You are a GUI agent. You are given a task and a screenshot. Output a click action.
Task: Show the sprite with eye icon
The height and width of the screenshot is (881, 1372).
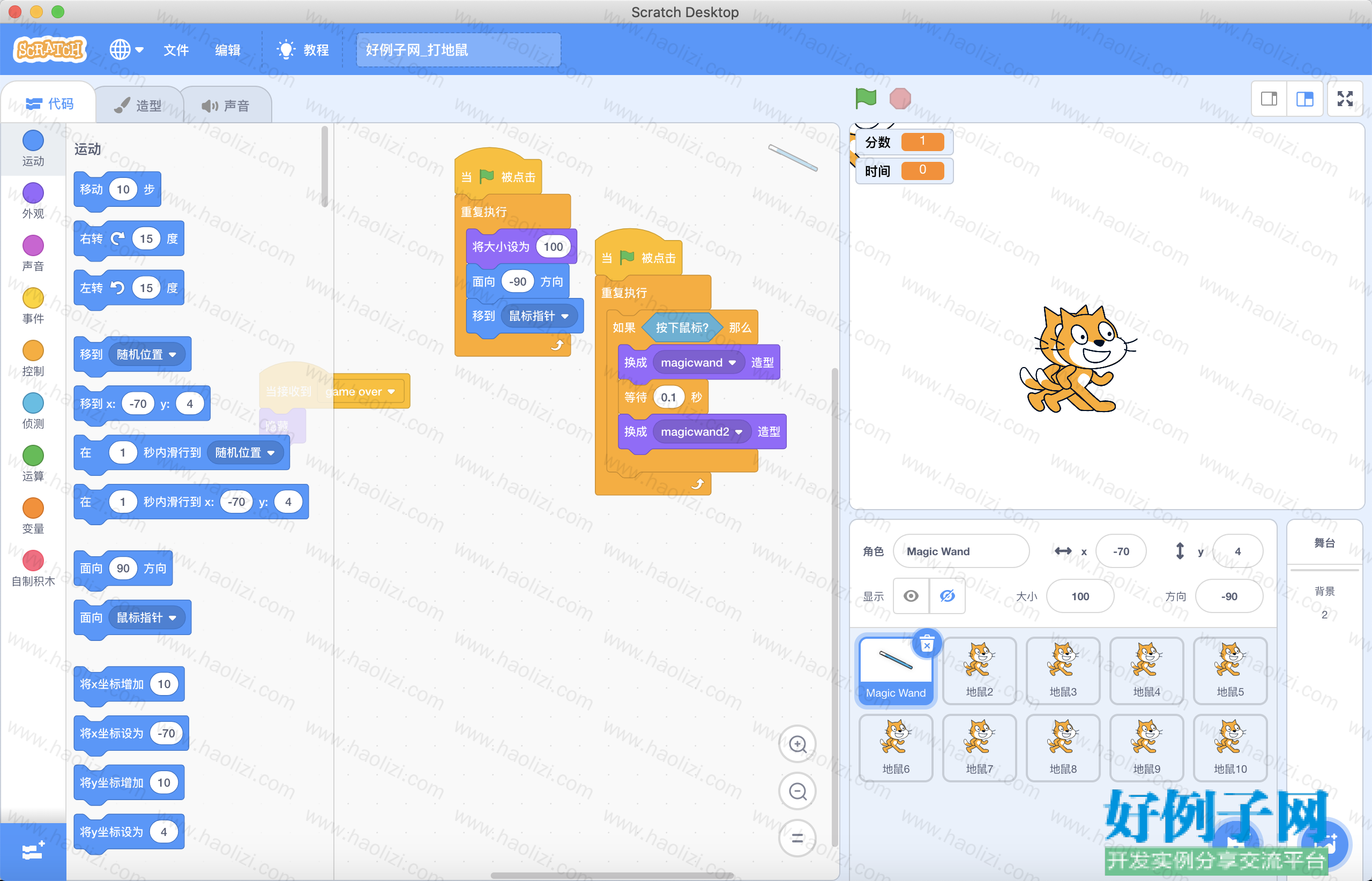click(911, 596)
